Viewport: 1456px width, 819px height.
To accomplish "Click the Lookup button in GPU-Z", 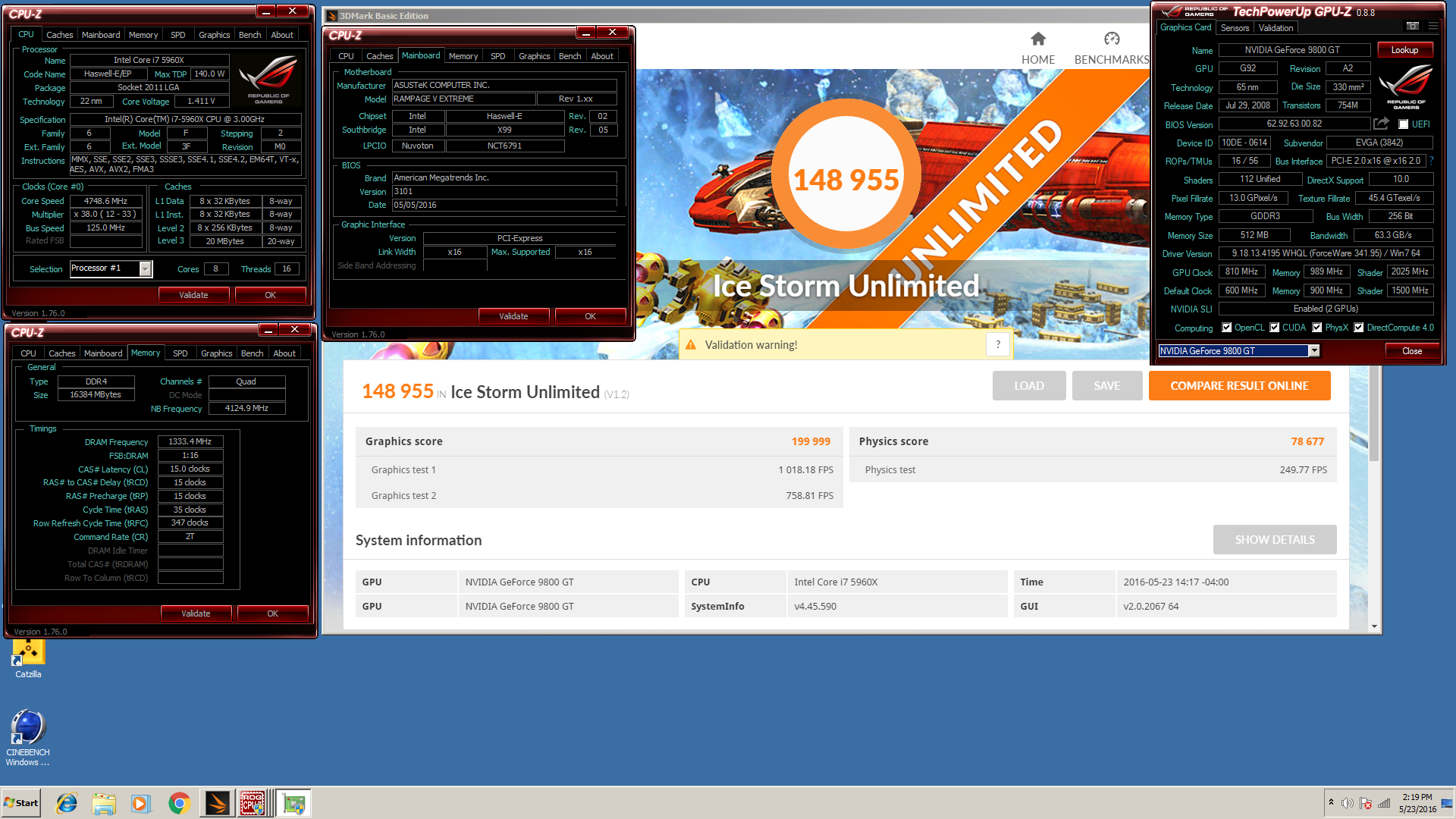I will pos(1404,50).
